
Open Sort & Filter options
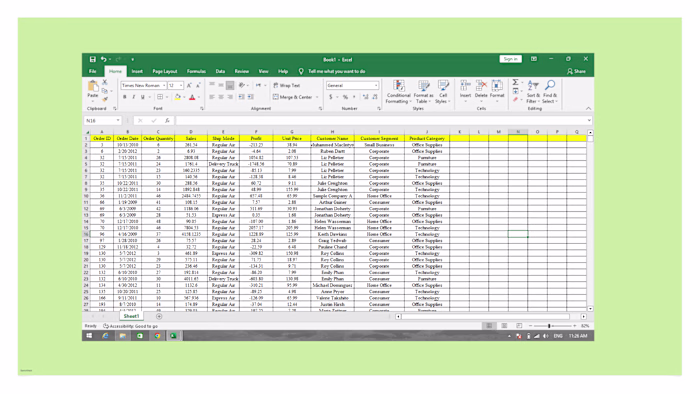(x=533, y=92)
